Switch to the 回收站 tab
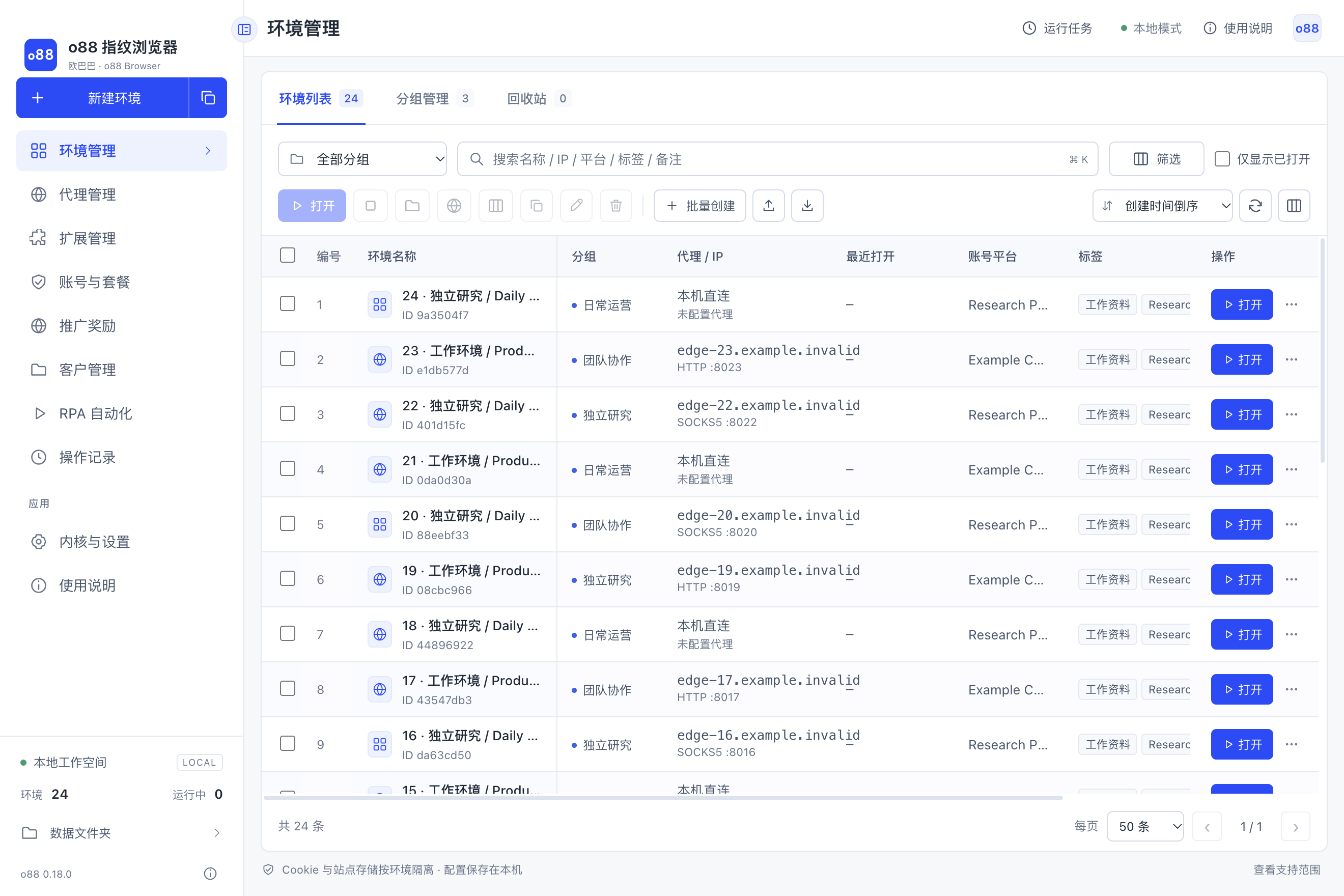This screenshot has height=896, width=1344. (x=539, y=99)
